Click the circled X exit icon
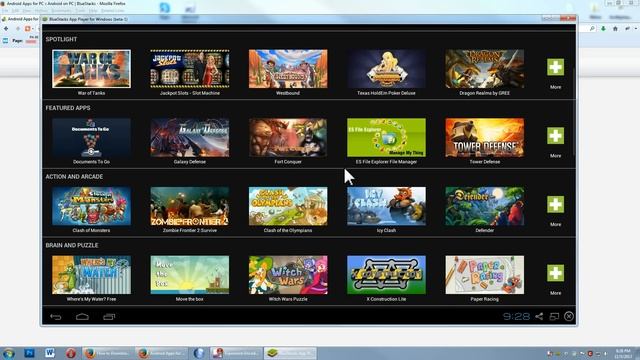Screen dimensions: 640x360 (x=569, y=316)
